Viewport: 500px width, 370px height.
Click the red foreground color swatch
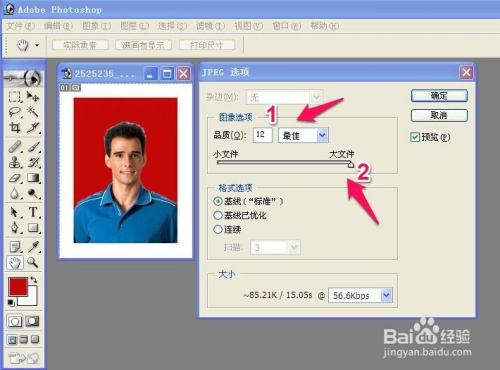pos(18,287)
